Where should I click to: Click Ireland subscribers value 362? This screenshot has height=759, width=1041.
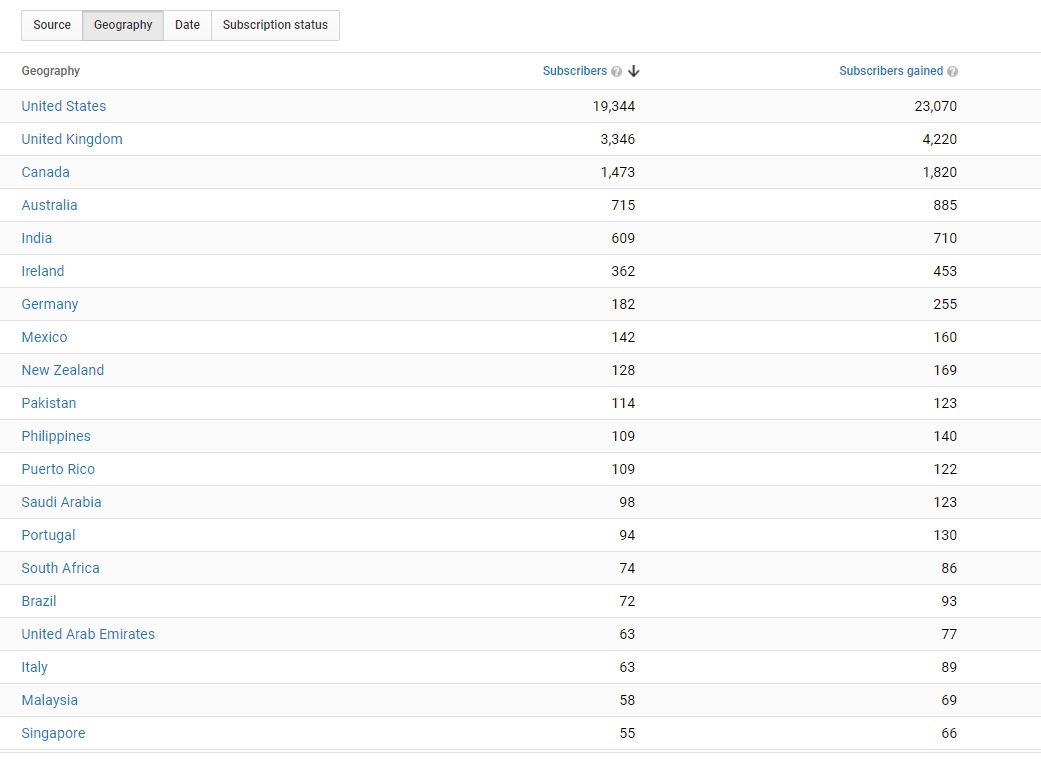click(x=623, y=271)
